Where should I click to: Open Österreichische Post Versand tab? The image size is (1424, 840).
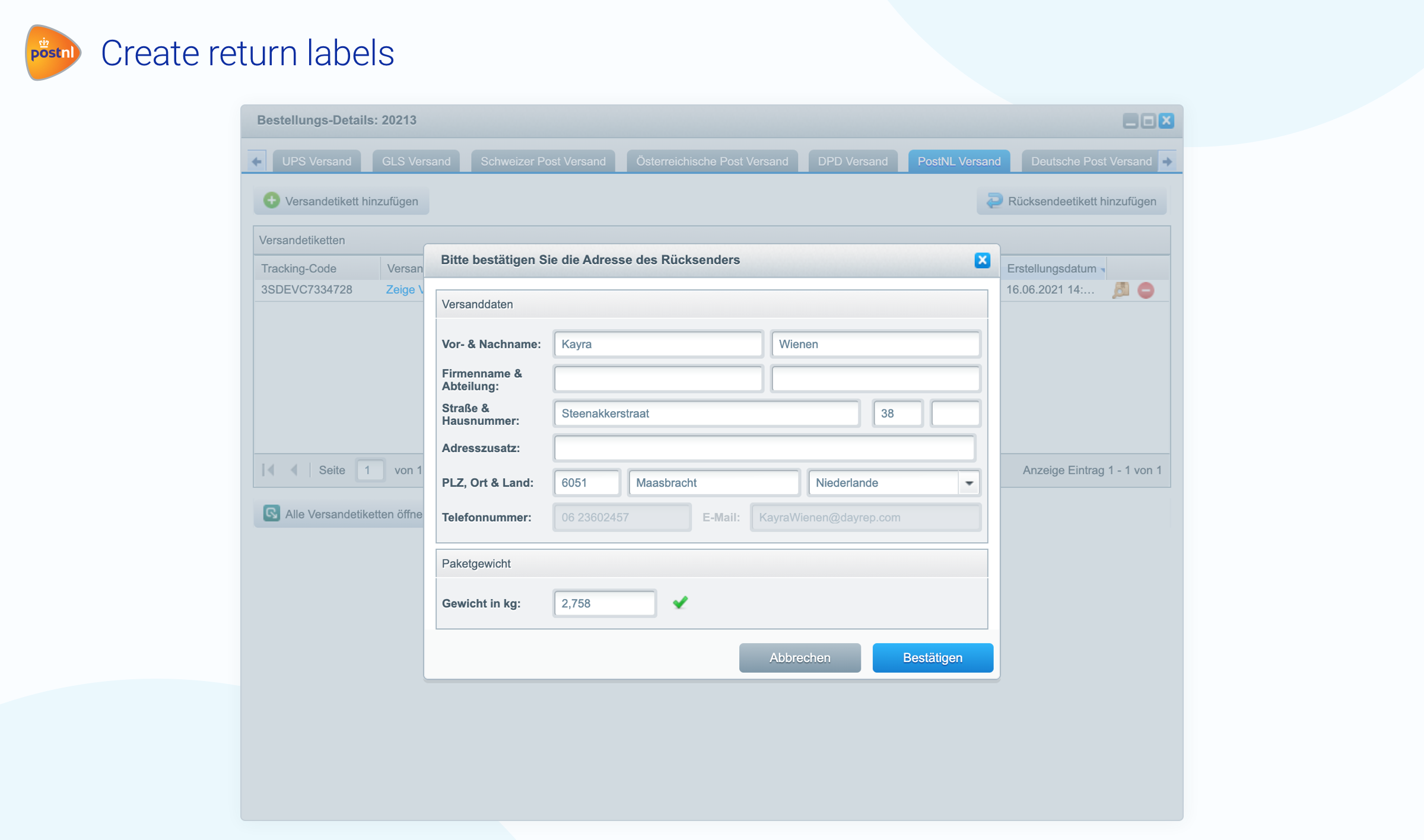click(x=712, y=161)
